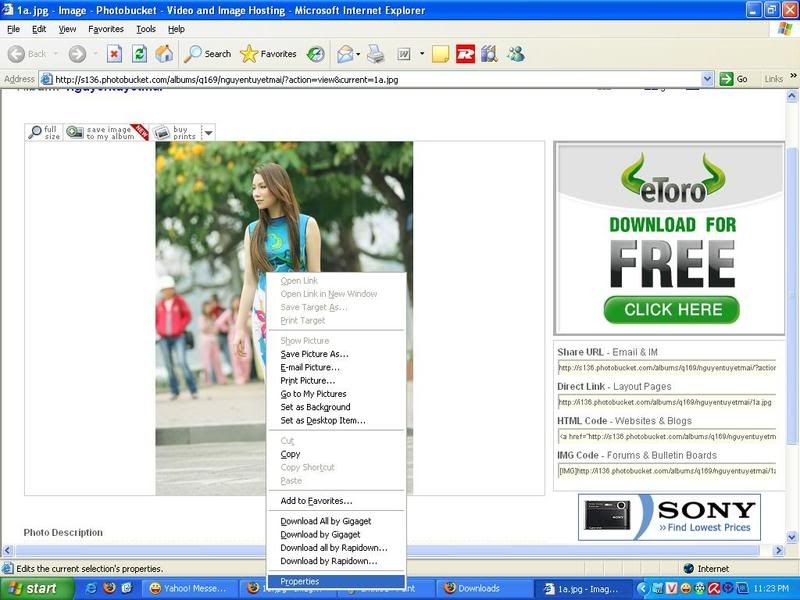View the photo at full size

(x=44, y=133)
